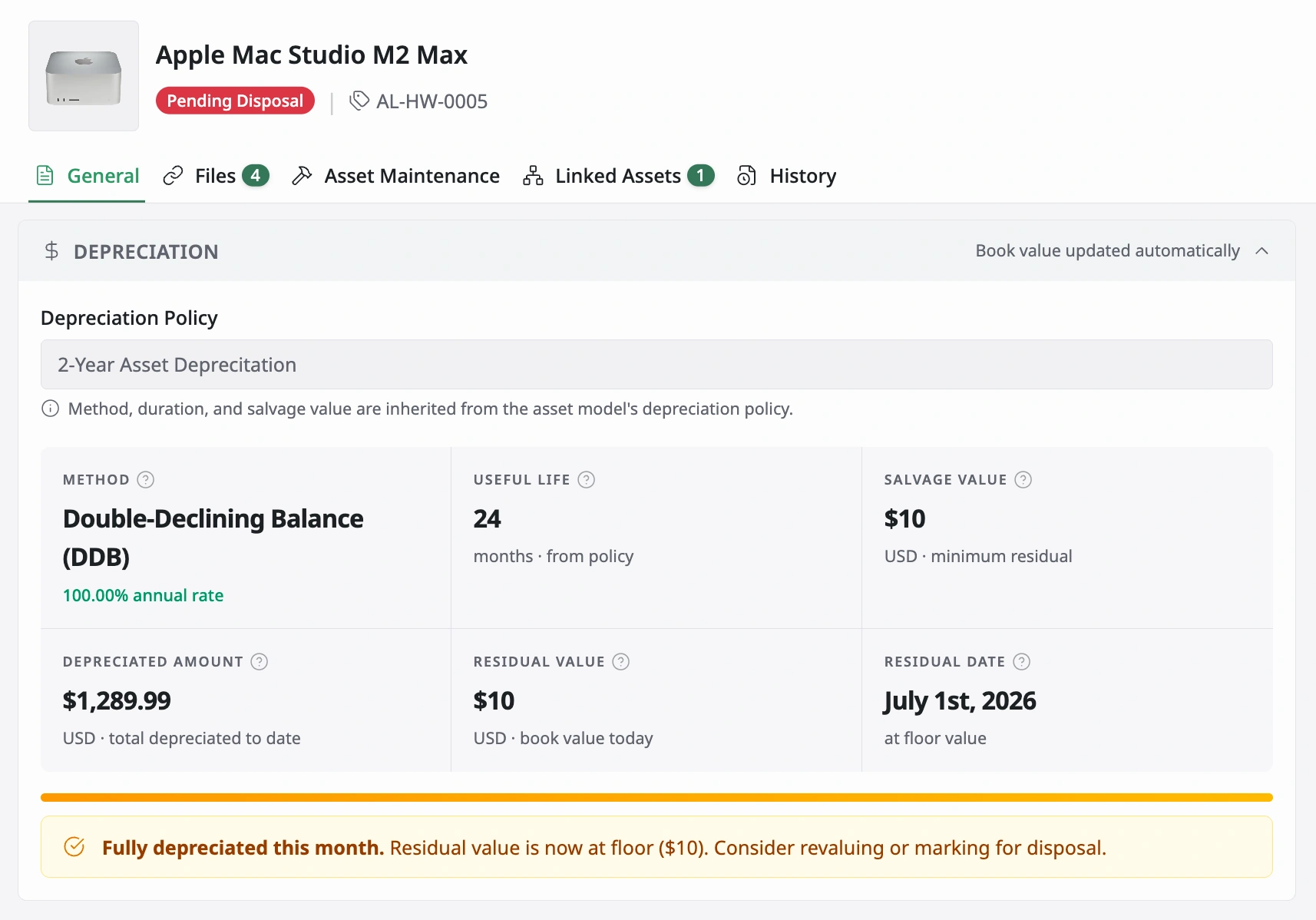Click the Linked Assets count badge 1
The image size is (1316, 920).
click(700, 176)
